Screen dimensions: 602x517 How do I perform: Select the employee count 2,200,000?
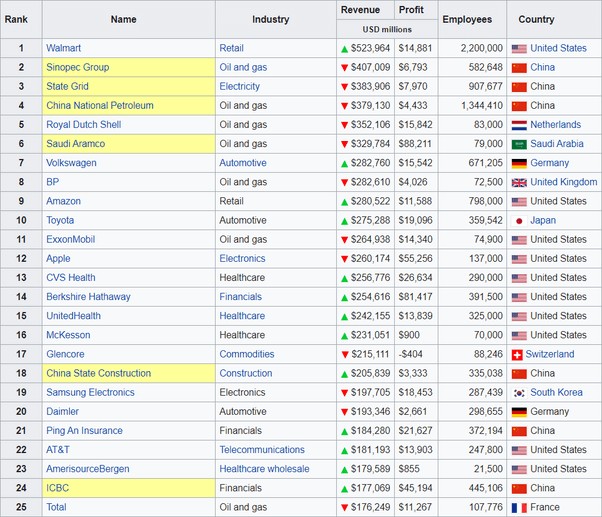tap(481, 48)
